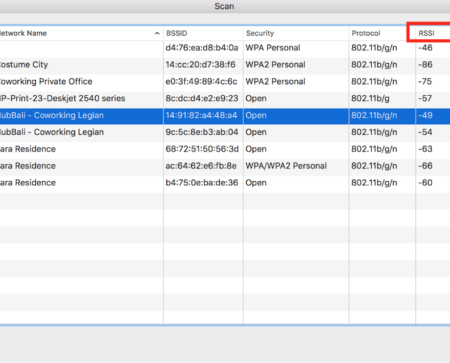Click BSSID 8c:dc:d4:e2:e9:23 cell
The image size is (450, 363).
202,98
